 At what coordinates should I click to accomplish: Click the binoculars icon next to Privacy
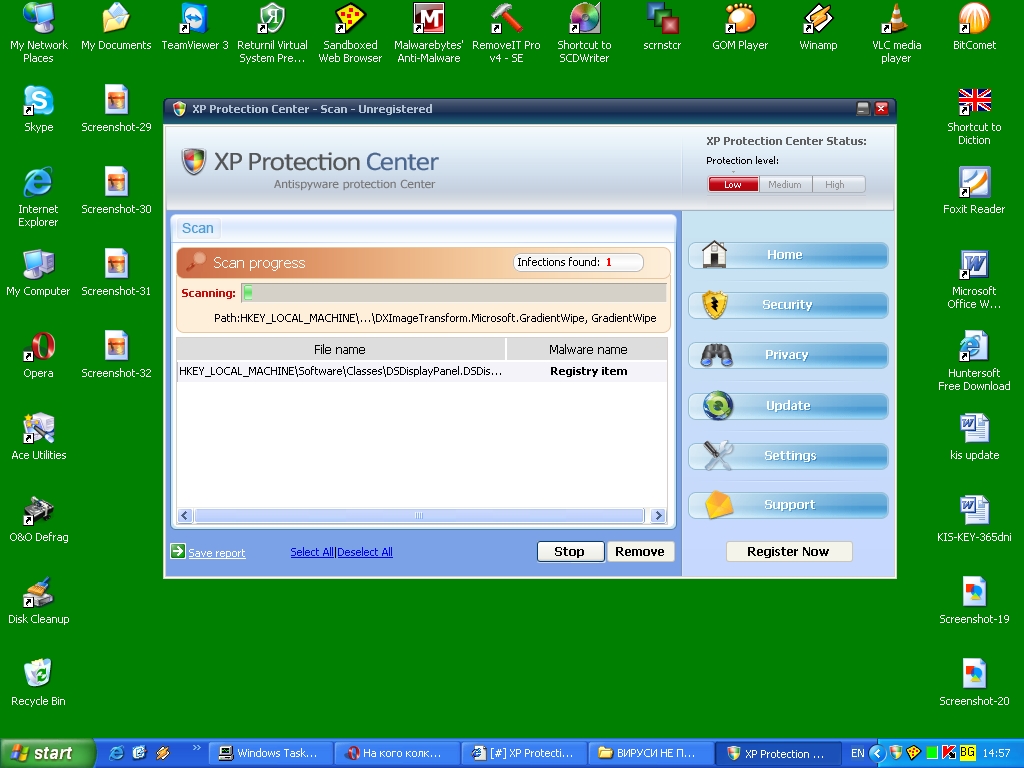[x=716, y=355]
